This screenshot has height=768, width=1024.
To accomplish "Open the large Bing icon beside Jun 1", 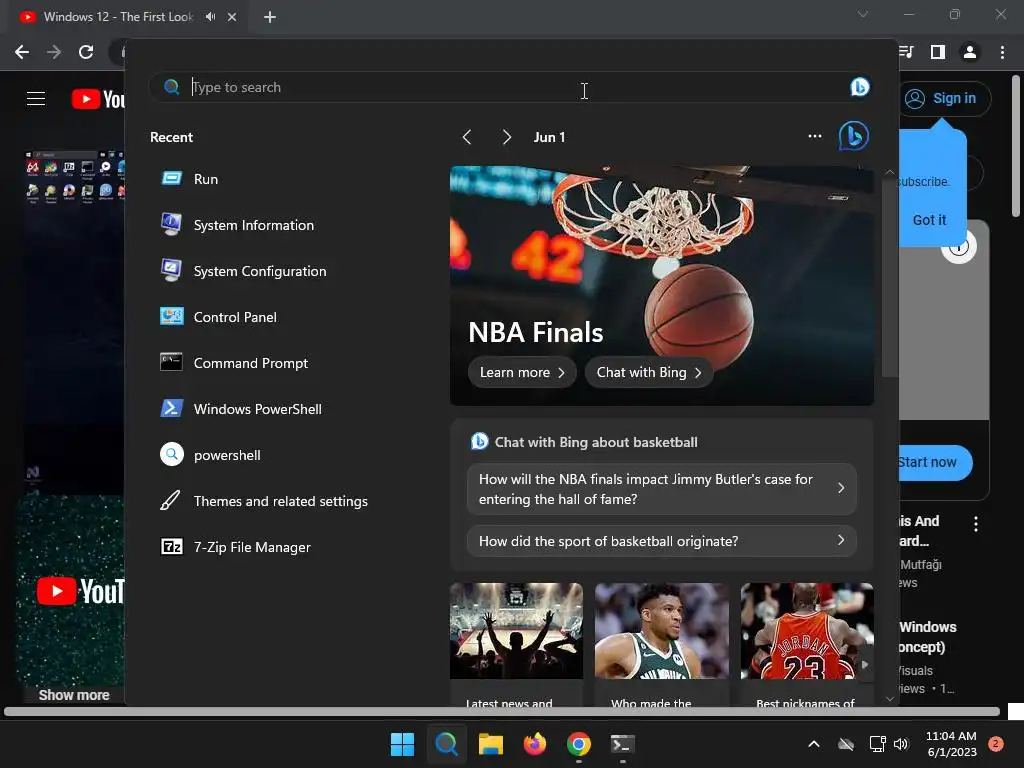I will (x=854, y=136).
